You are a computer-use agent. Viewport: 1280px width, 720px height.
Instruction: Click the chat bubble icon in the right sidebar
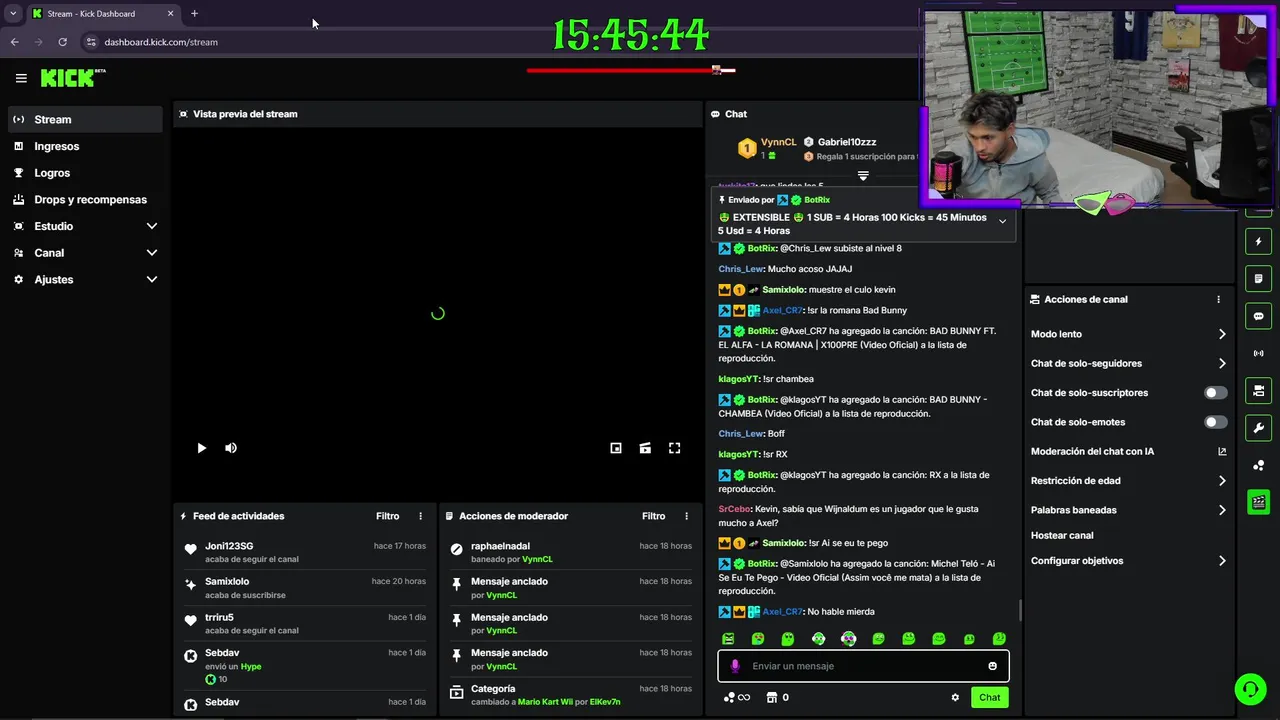pyautogui.click(x=1259, y=316)
